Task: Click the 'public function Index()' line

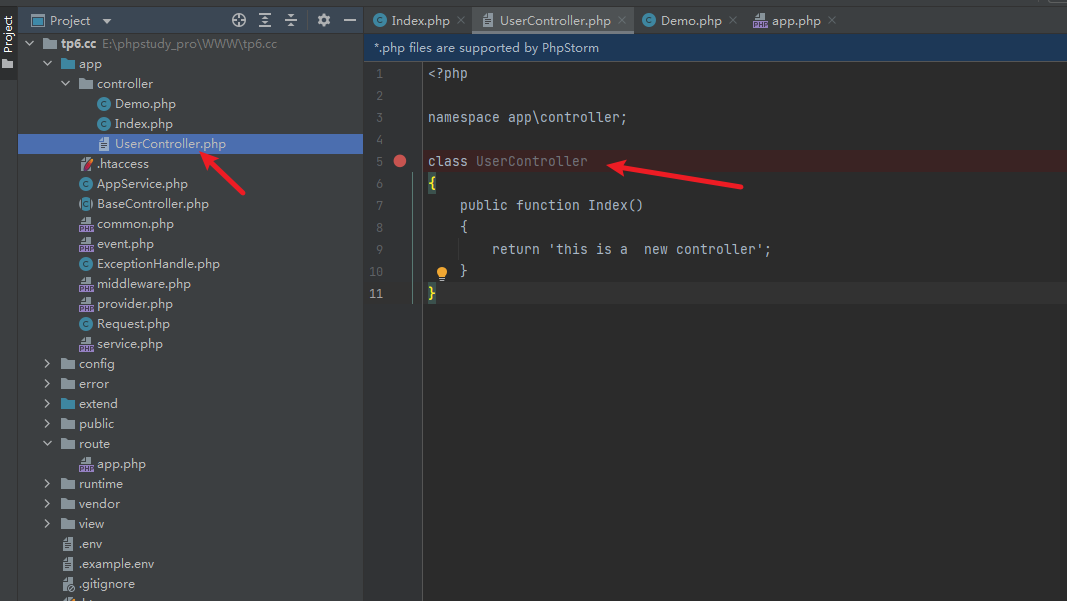Action: click(551, 206)
